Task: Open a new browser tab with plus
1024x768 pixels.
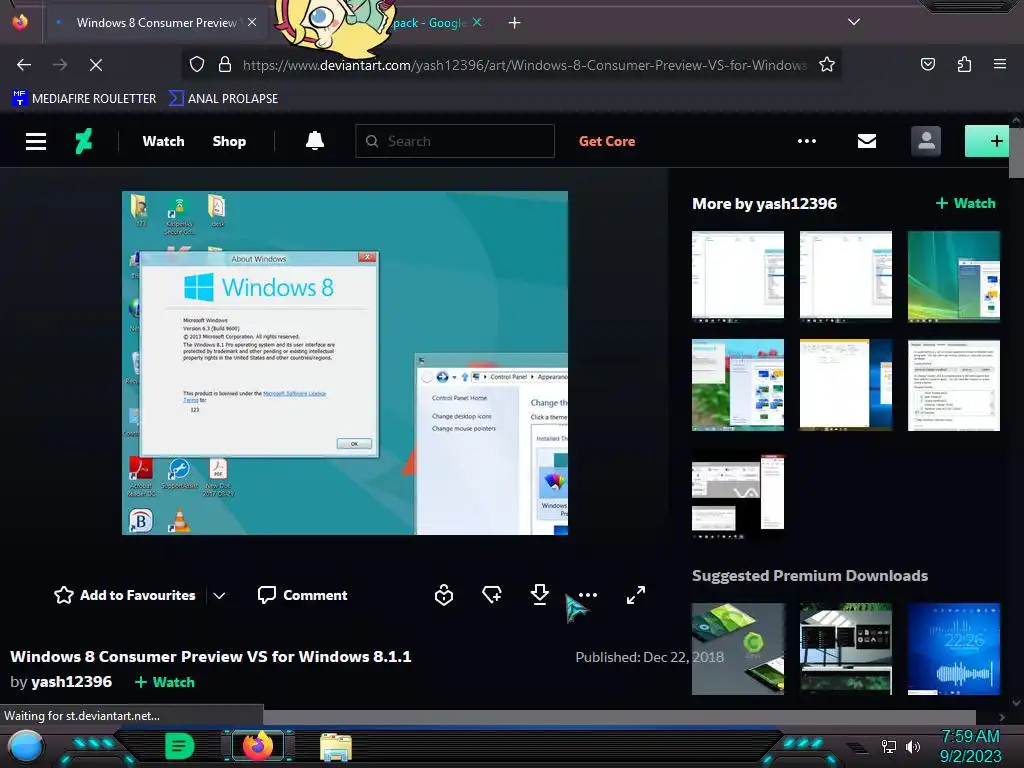Action: pos(515,23)
